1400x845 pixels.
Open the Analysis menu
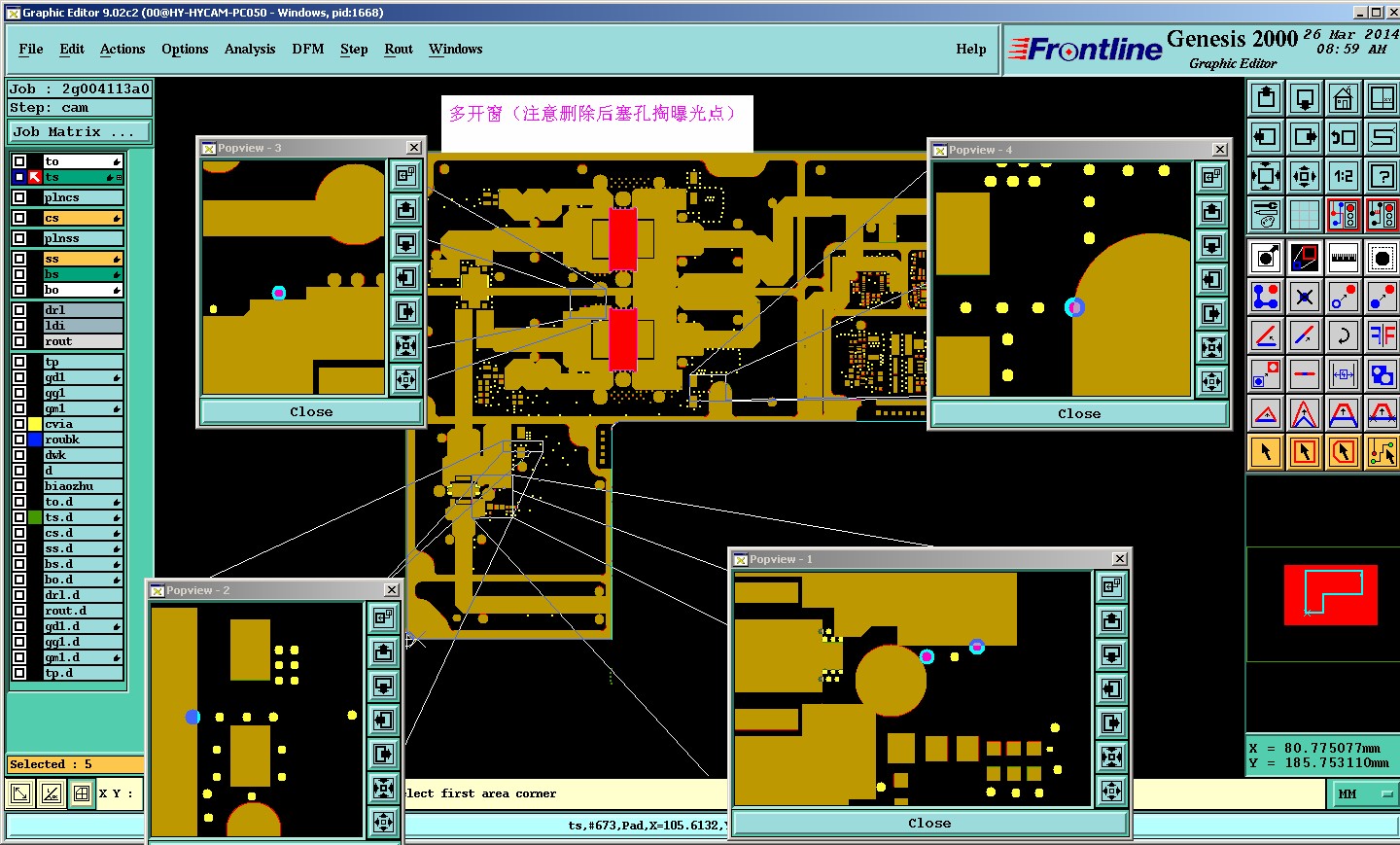(x=250, y=49)
